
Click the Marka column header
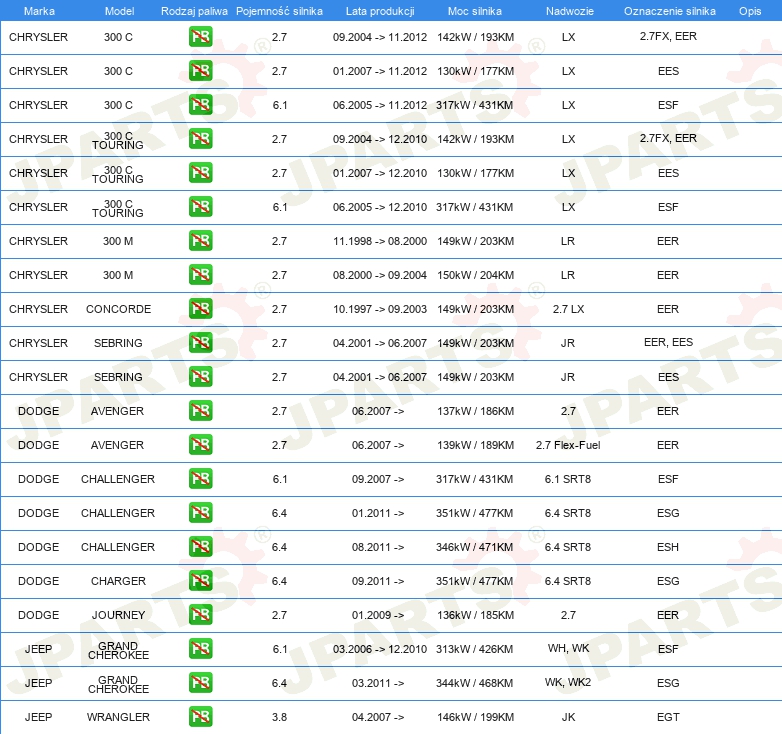(39, 11)
